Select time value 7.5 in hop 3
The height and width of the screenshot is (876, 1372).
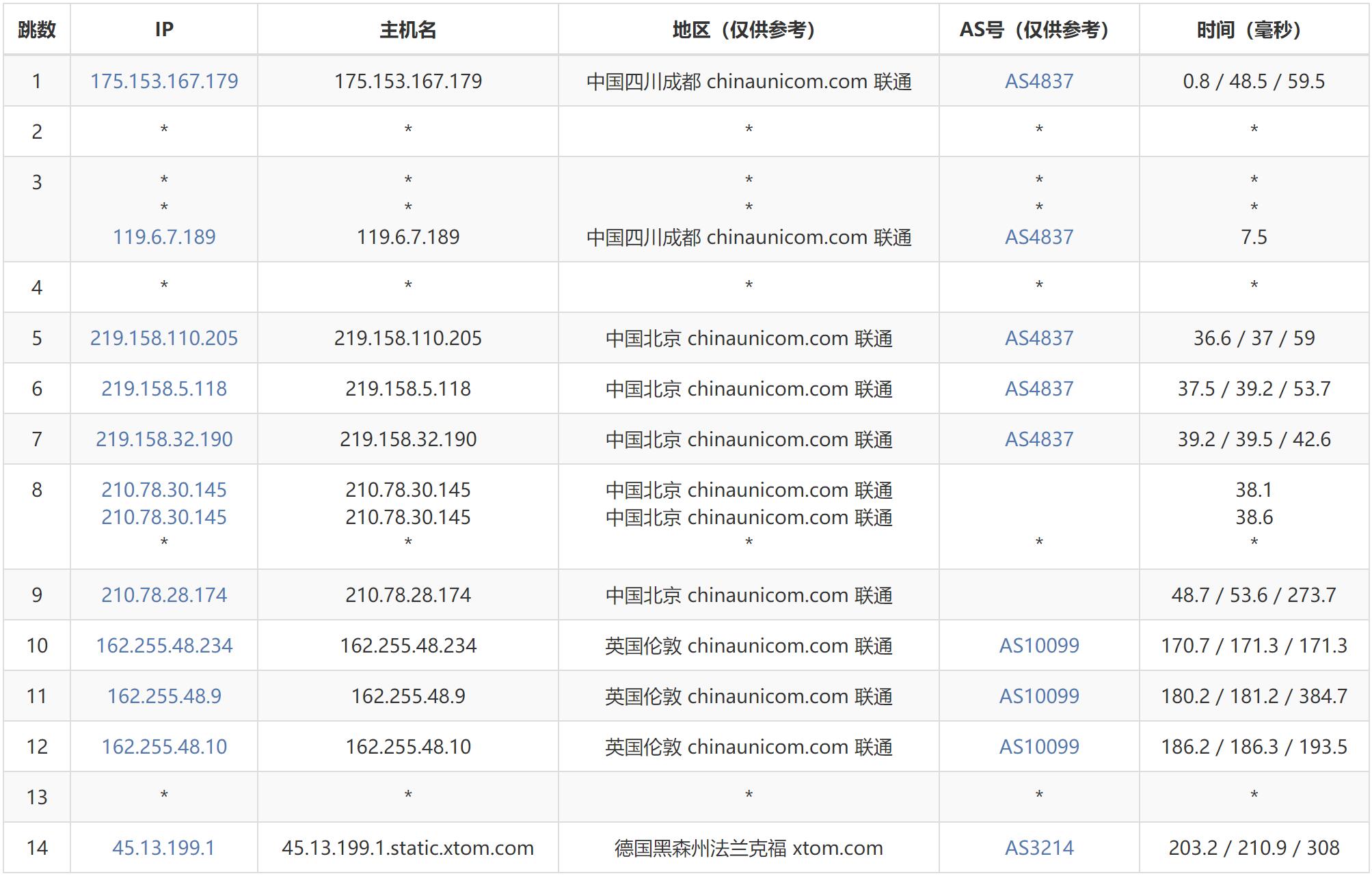coord(1254,237)
